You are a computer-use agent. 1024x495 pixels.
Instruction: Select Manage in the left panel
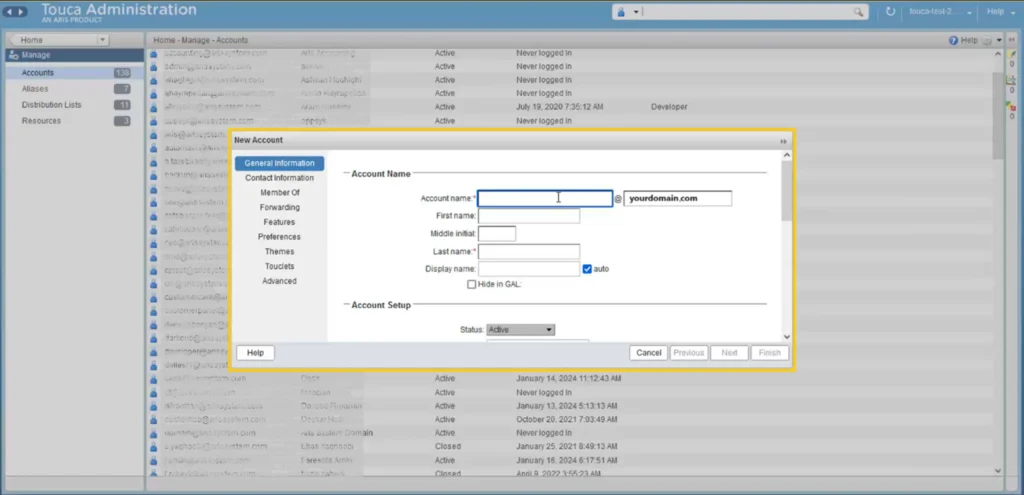point(74,56)
